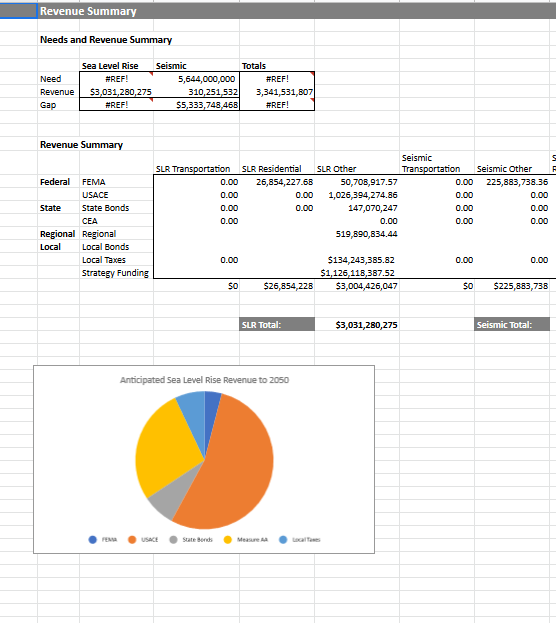556x623 pixels.
Task: Select the Revenue Summary header cell
Action: [88, 11]
